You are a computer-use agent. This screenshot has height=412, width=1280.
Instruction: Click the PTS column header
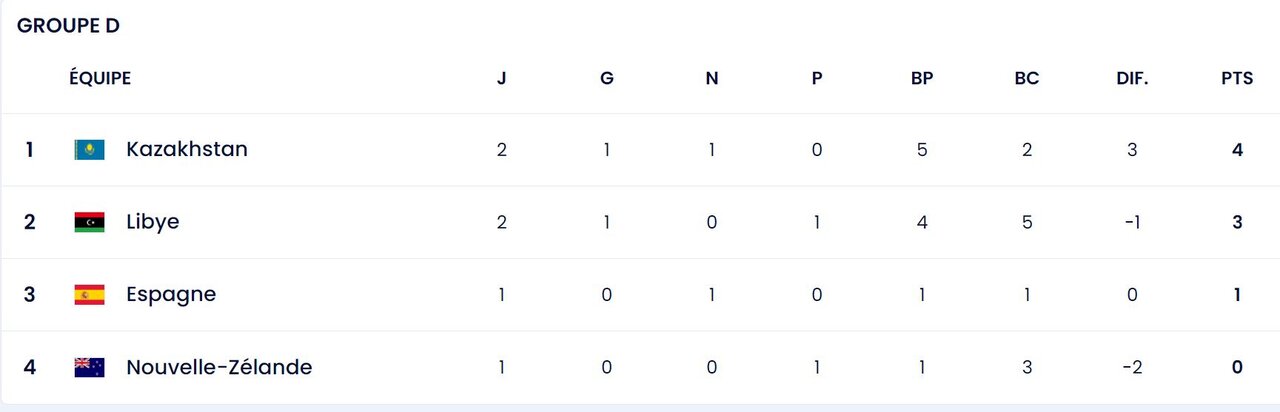click(1237, 78)
